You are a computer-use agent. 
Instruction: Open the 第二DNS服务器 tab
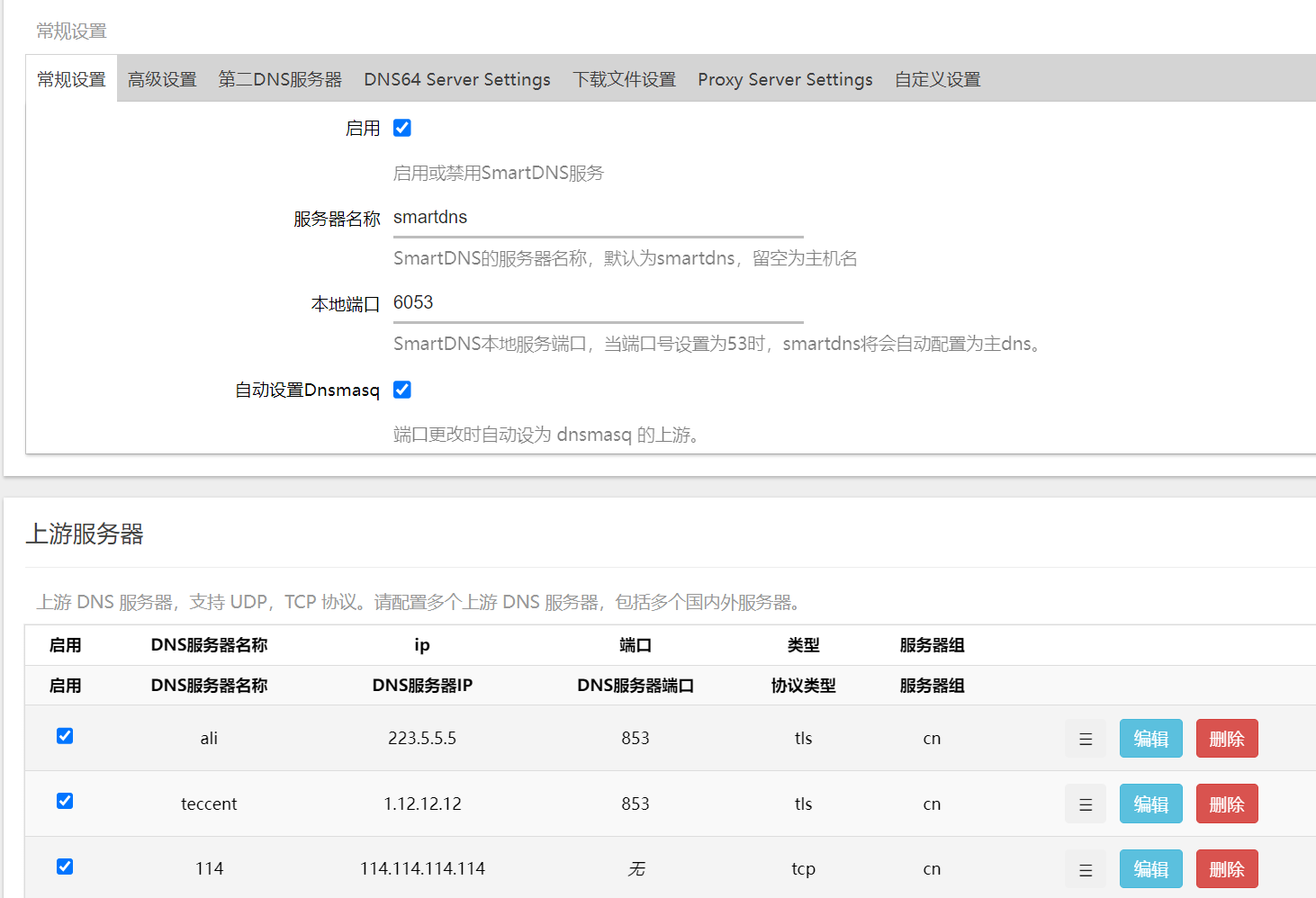coord(280,79)
